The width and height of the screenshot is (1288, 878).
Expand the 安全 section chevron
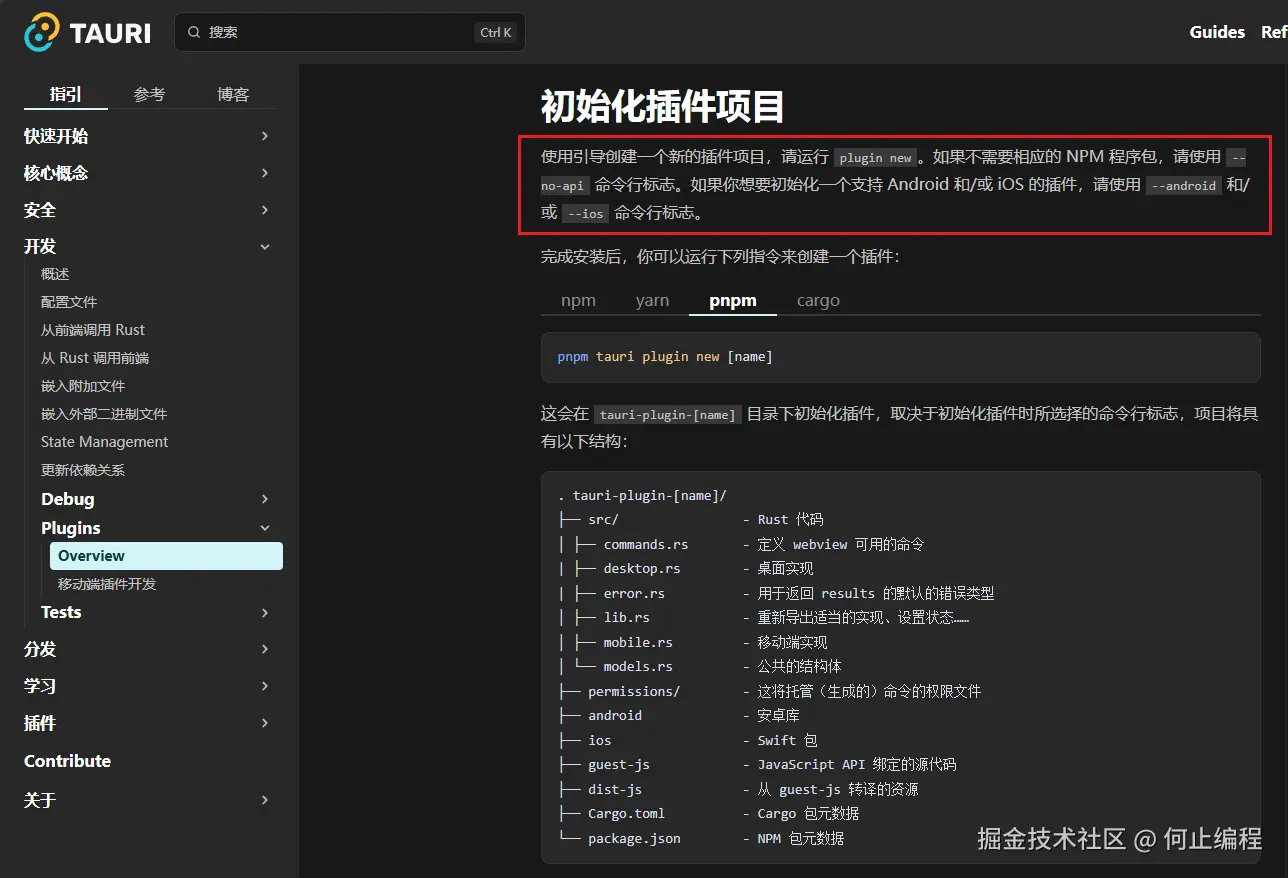tap(265, 210)
